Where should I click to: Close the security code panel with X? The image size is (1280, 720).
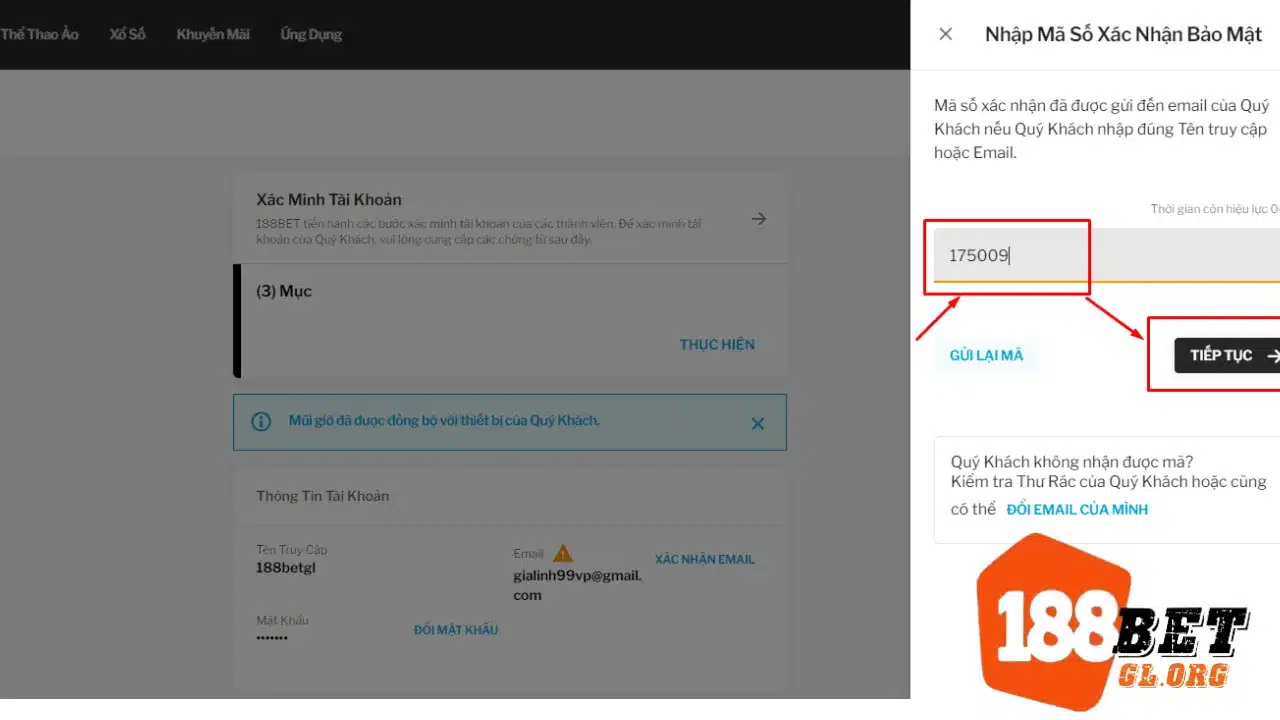coord(945,34)
